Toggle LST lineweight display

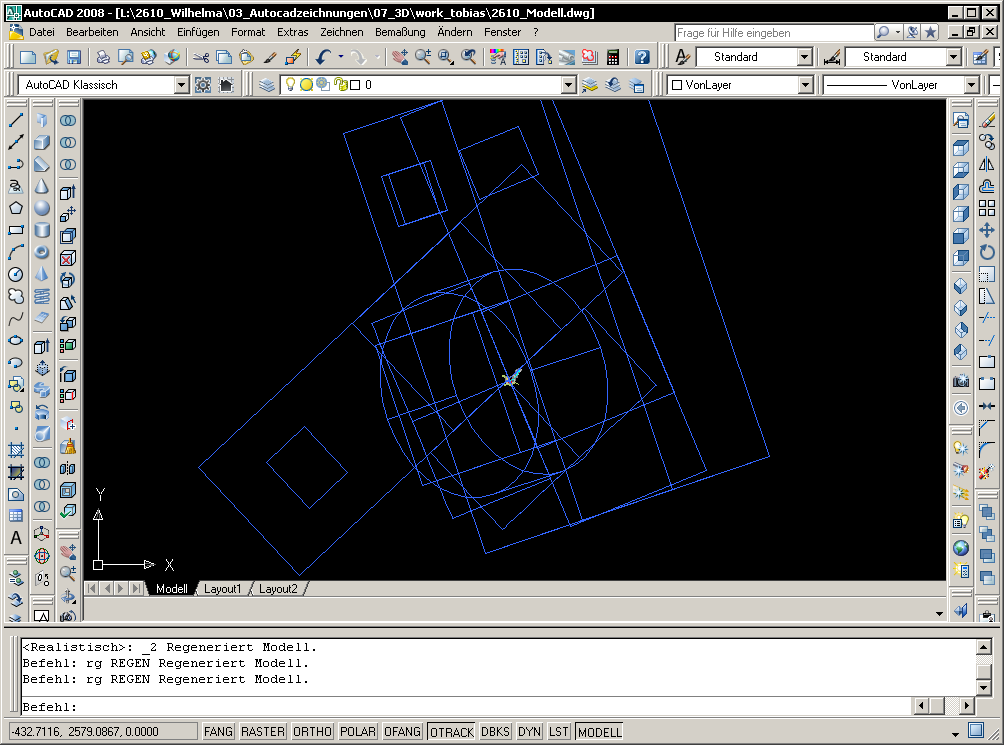pos(558,732)
